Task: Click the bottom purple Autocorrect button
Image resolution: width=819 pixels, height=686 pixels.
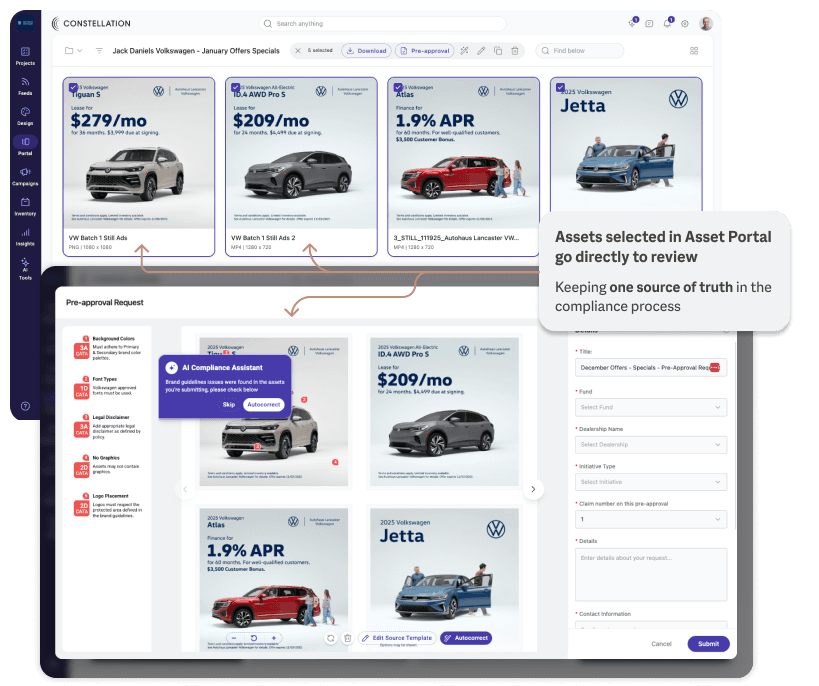Action: coord(466,638)
